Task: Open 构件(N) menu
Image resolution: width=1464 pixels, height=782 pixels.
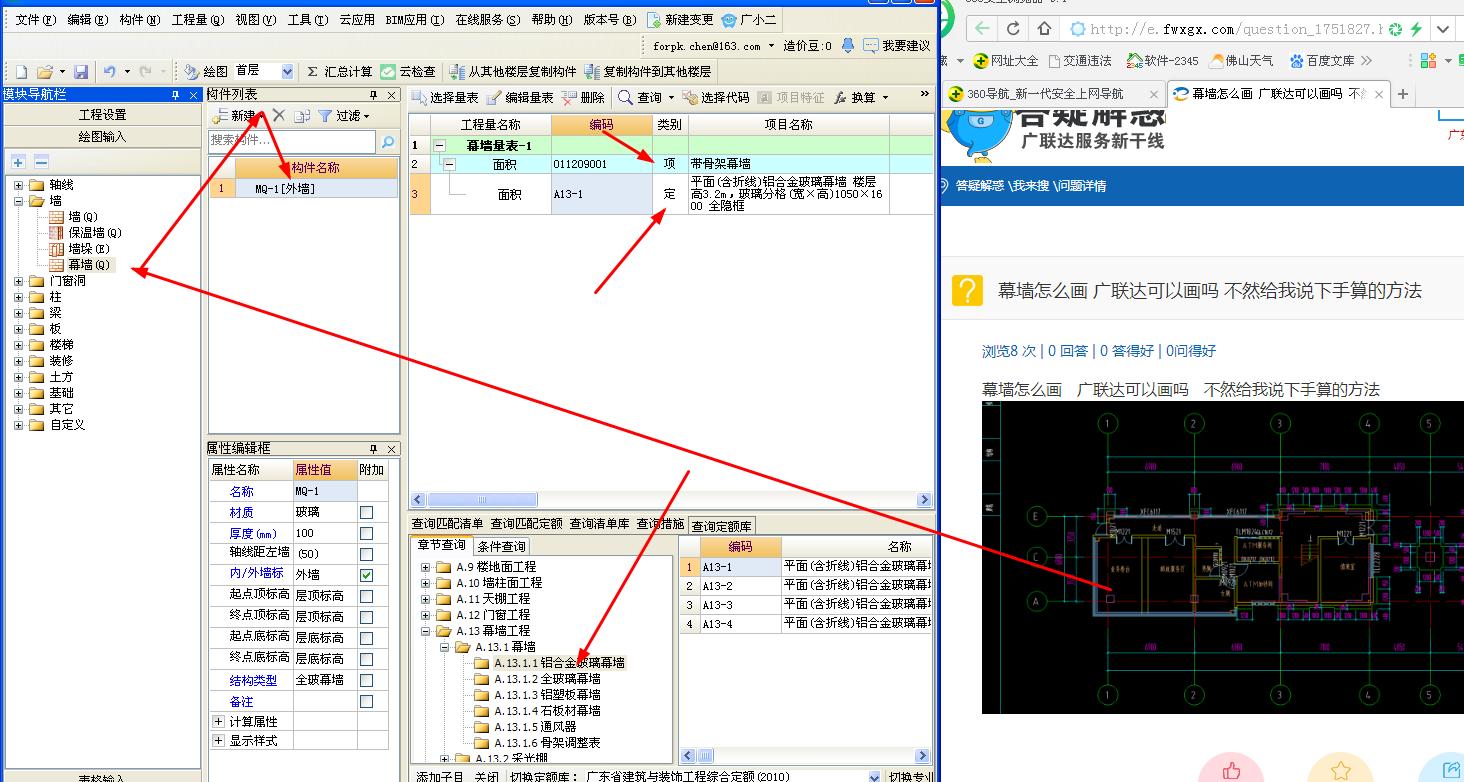Action: 139,20
